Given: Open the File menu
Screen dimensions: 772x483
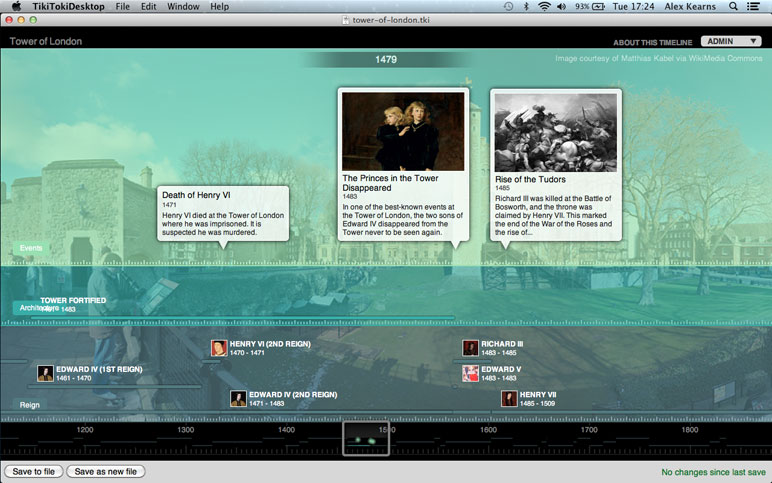Looking at the screenshot, I should [122, 6].
